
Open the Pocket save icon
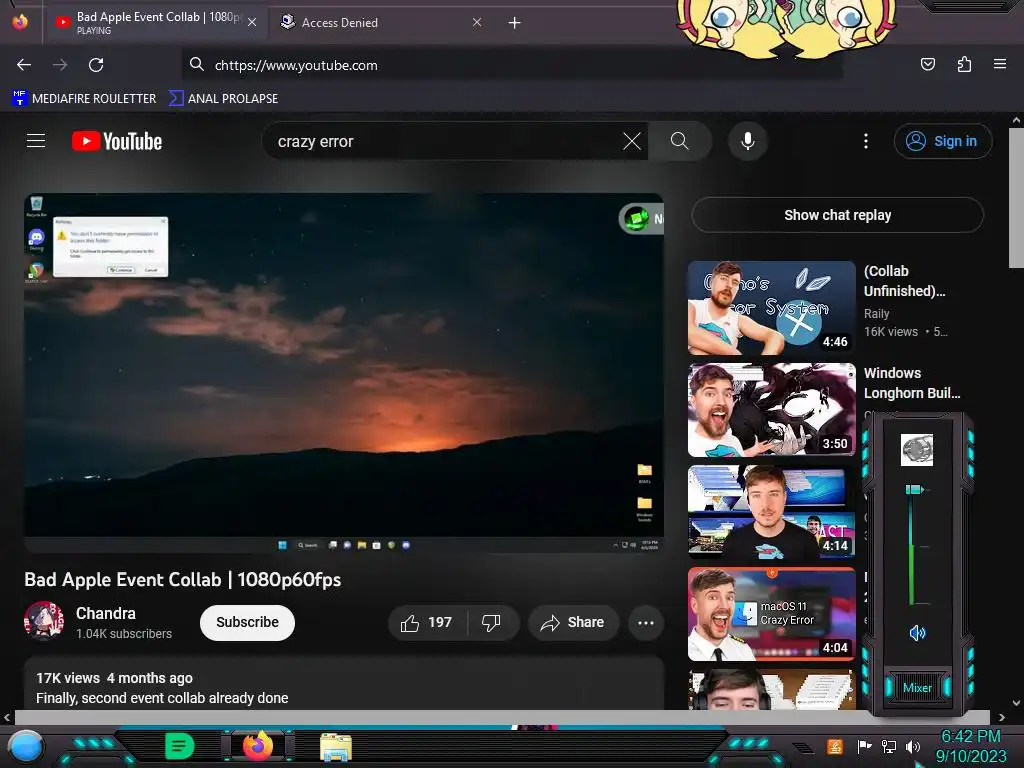coord(927,64)
